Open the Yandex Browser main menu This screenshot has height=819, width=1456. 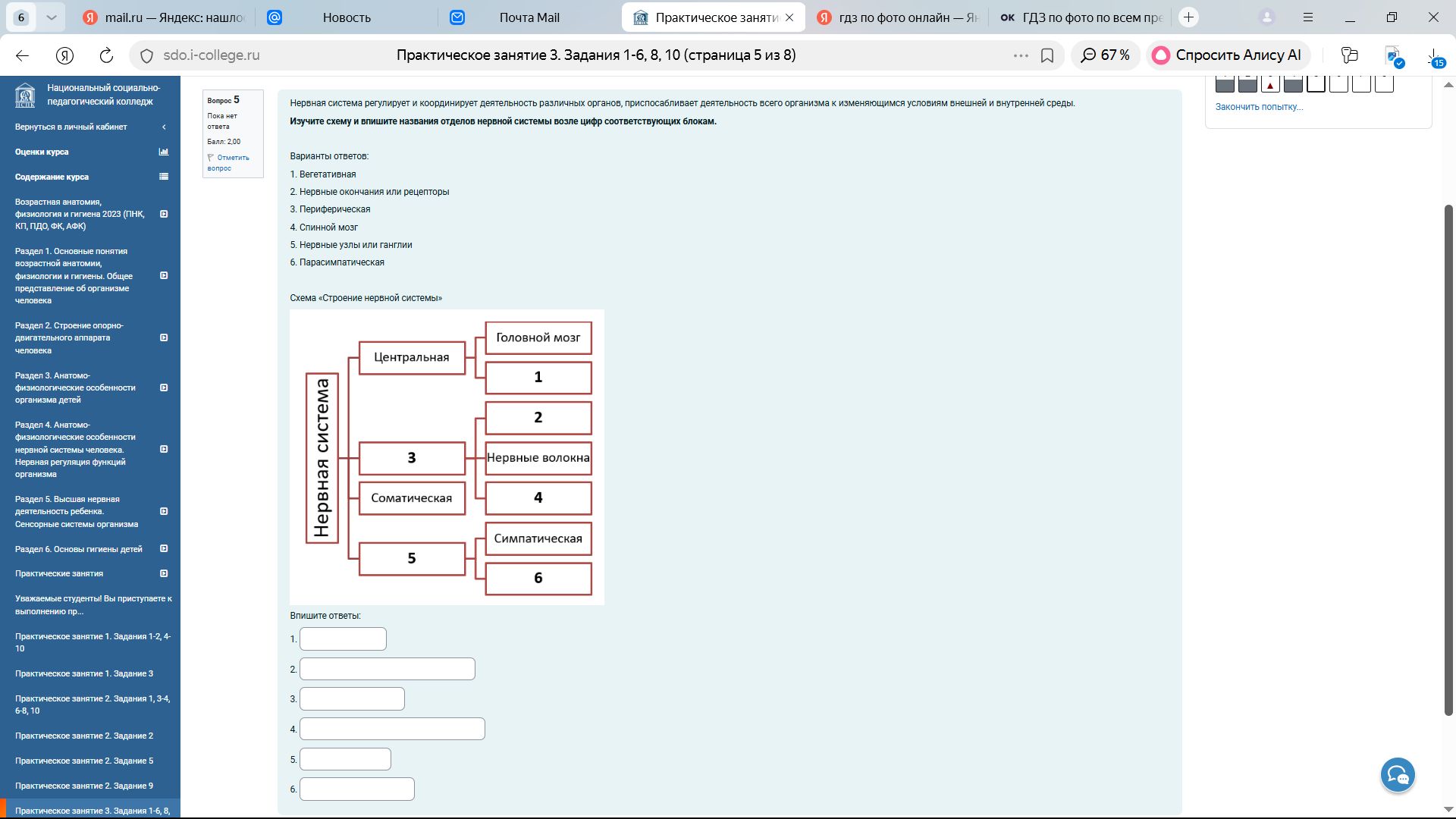(x=1309, y=17)
